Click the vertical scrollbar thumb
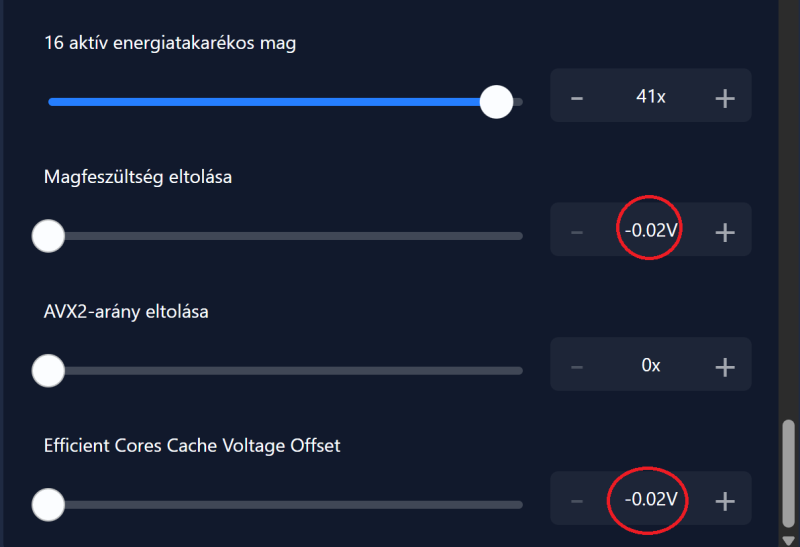 pyautogui.click(x=788, y=475)
